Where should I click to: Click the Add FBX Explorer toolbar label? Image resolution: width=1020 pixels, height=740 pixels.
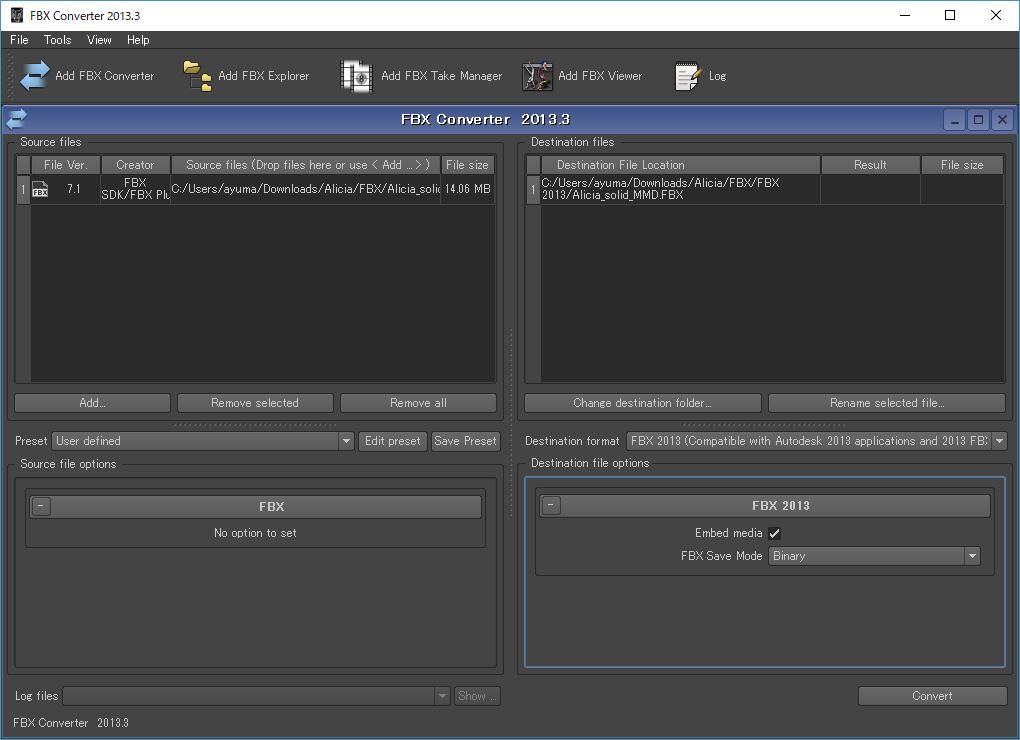coord(263,75)
